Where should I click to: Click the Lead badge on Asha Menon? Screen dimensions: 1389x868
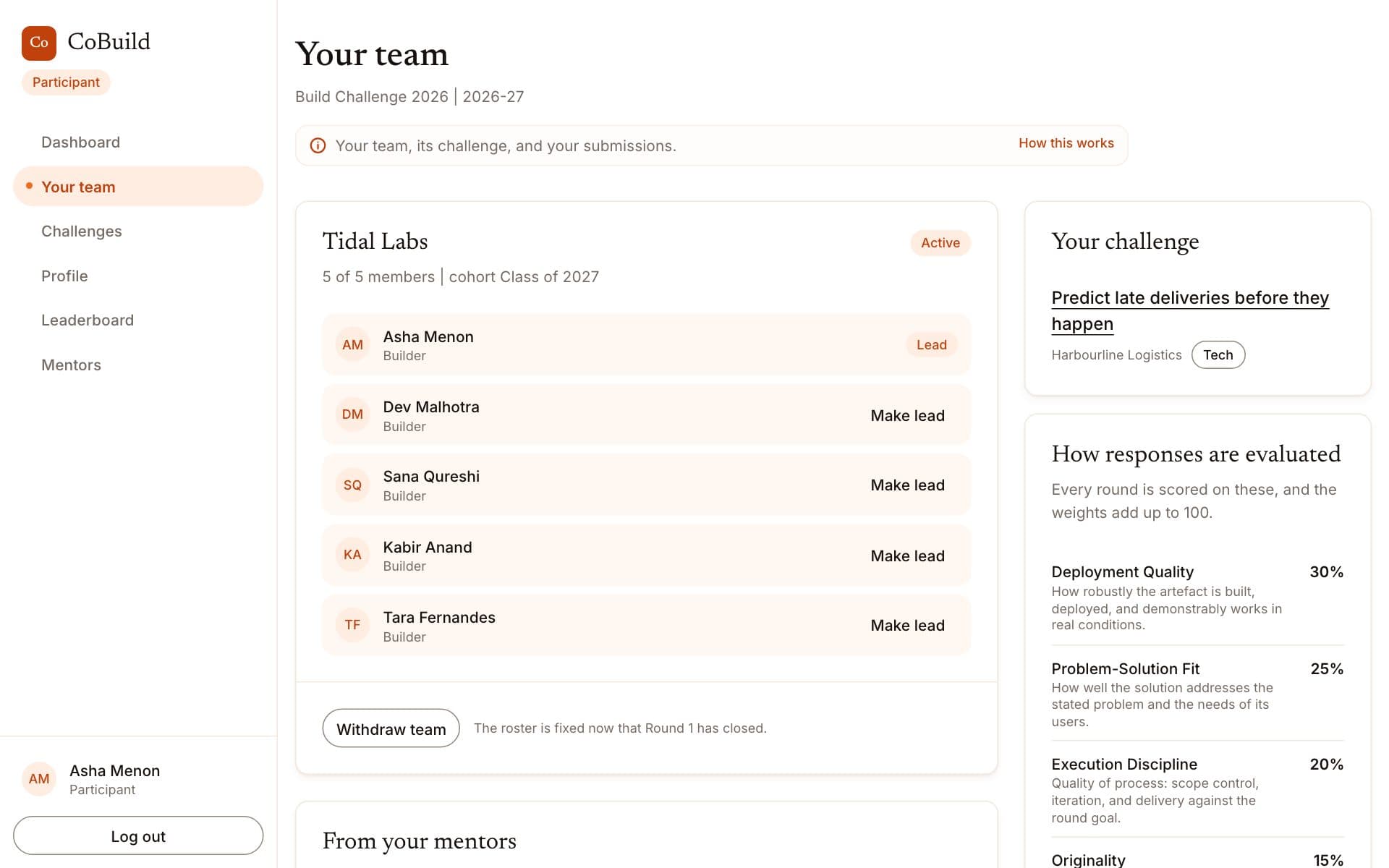[932, 345]
